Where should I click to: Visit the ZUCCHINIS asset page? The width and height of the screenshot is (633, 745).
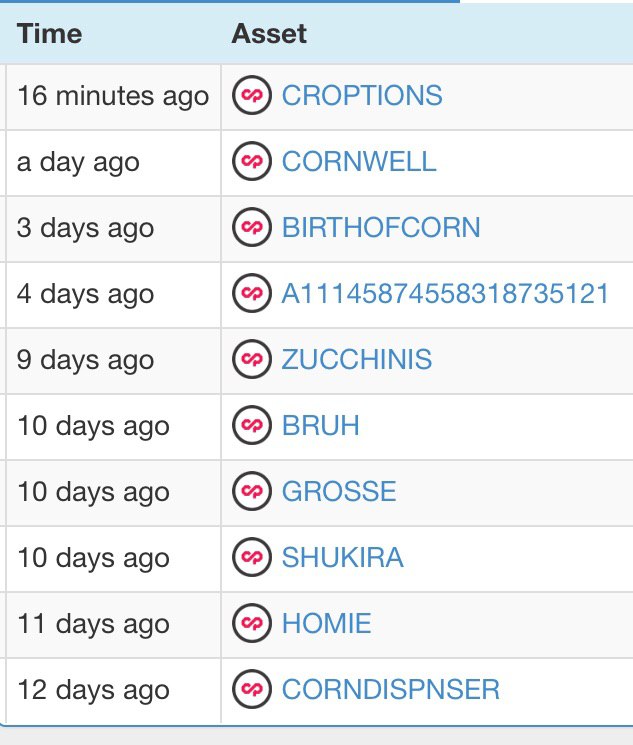[357, 360]
